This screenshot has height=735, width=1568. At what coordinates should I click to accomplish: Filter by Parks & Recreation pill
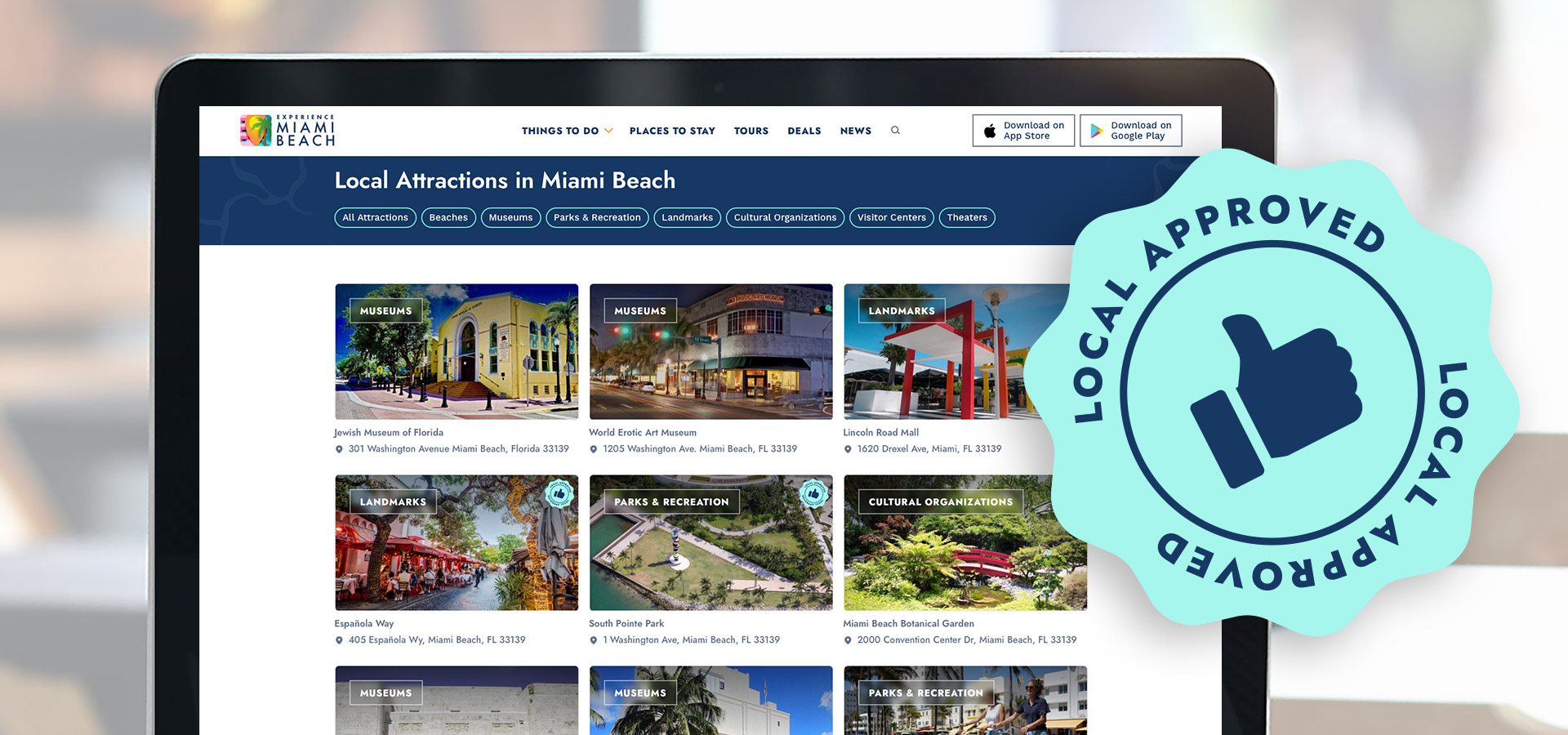click(x=597, y=217)
